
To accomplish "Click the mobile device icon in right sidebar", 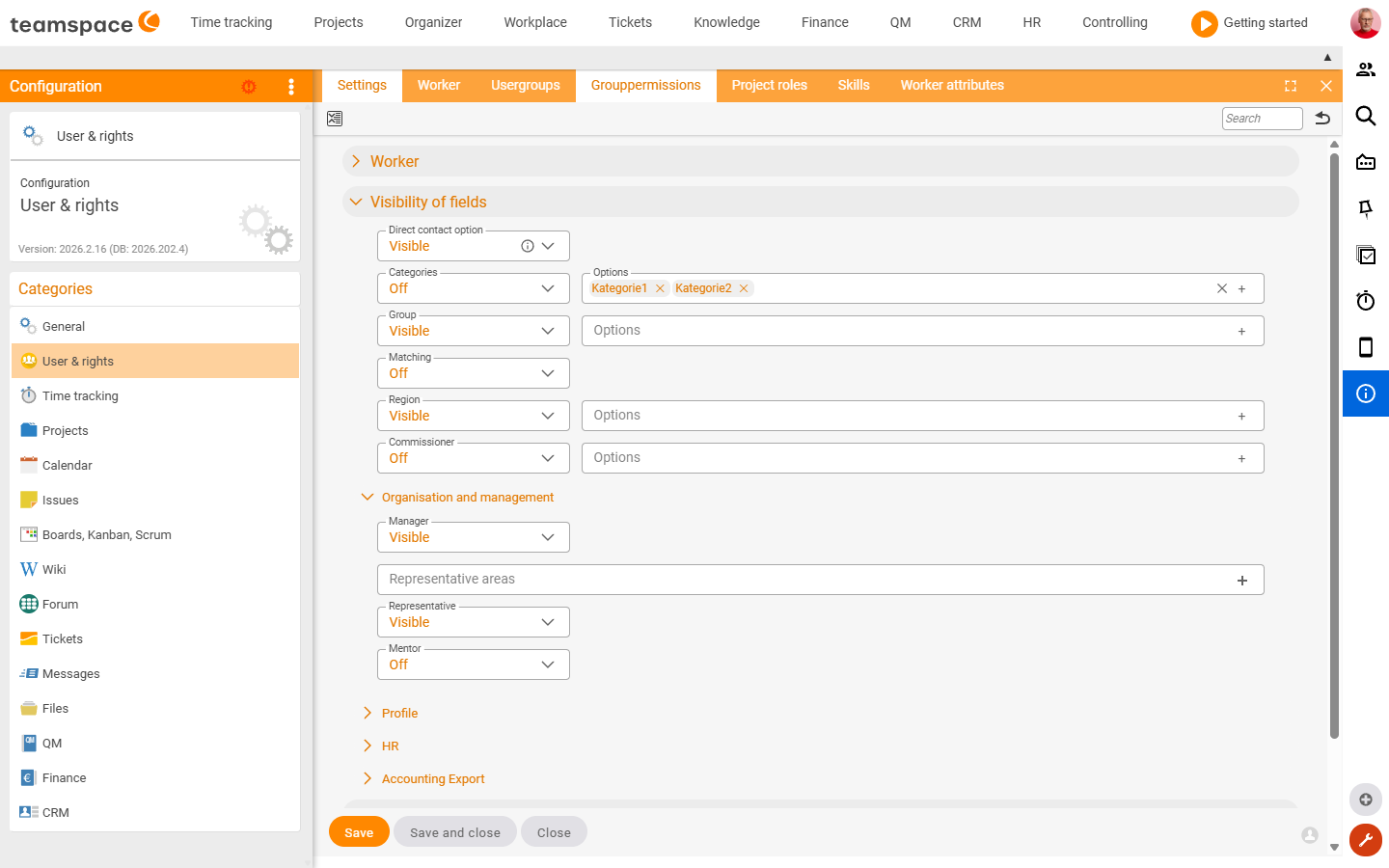I will coord(1366,347).
